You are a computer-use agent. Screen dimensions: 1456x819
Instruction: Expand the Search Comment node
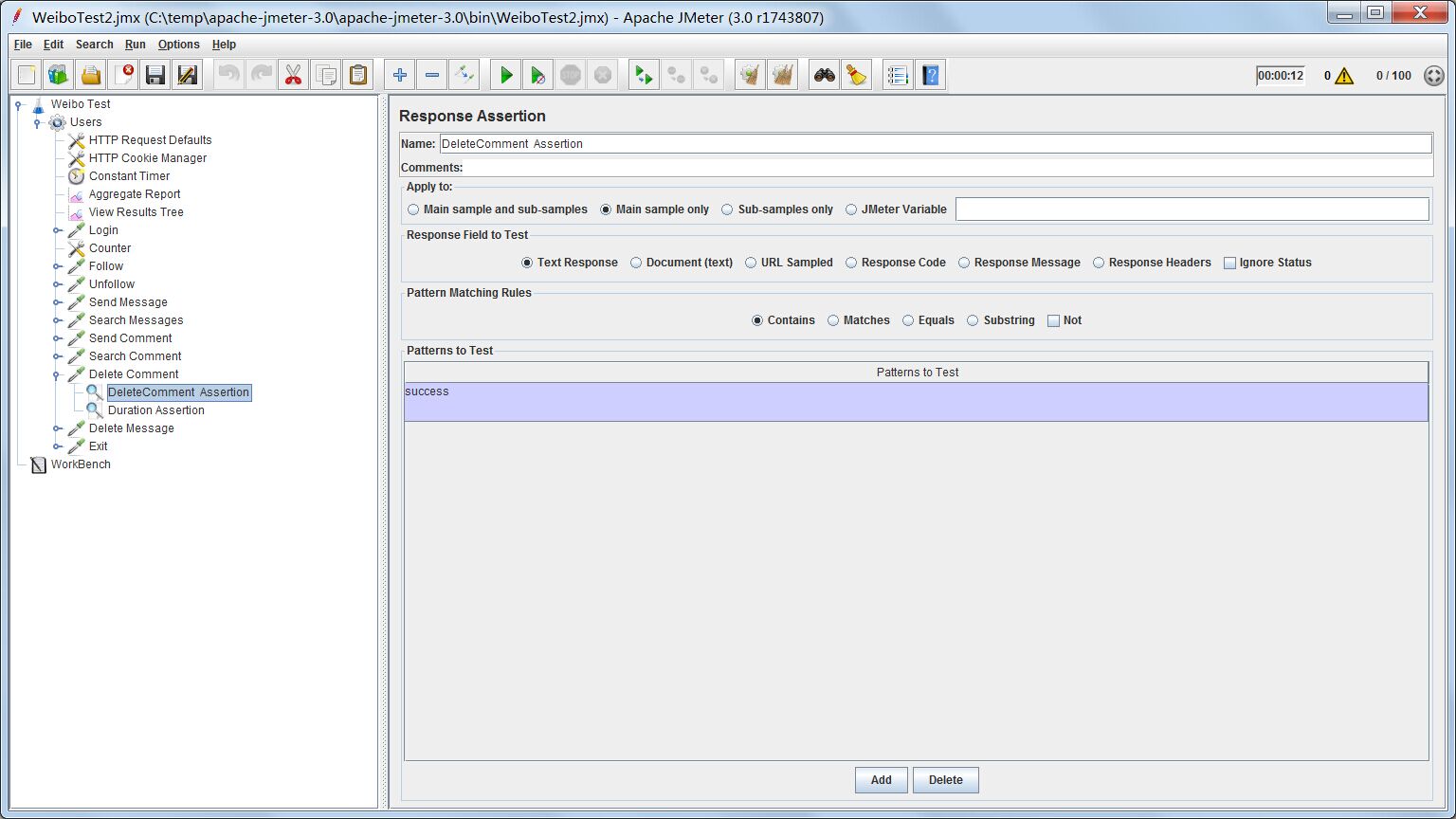[x=57, y=356]
